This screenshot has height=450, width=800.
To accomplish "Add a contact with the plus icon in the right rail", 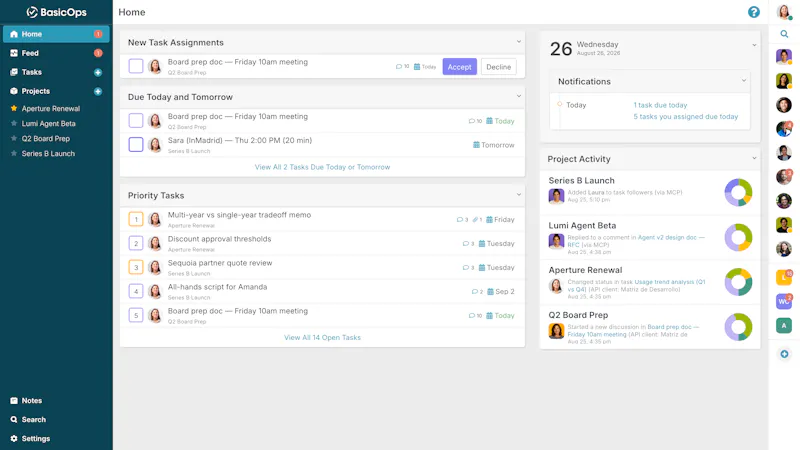I will coord(784,354).
